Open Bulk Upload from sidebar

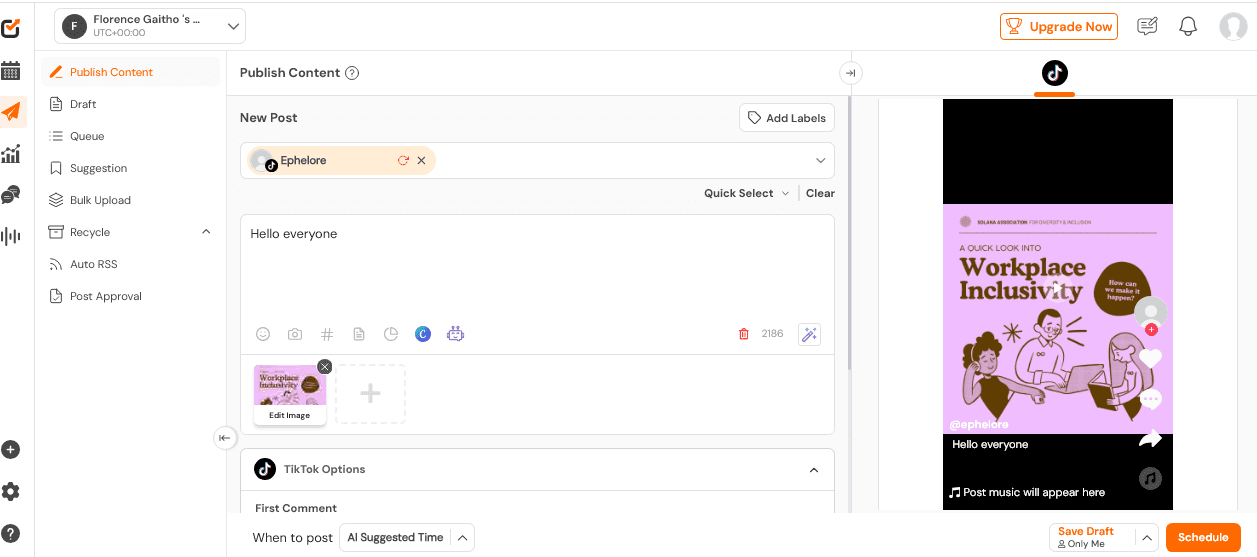[x=100, y=200]
